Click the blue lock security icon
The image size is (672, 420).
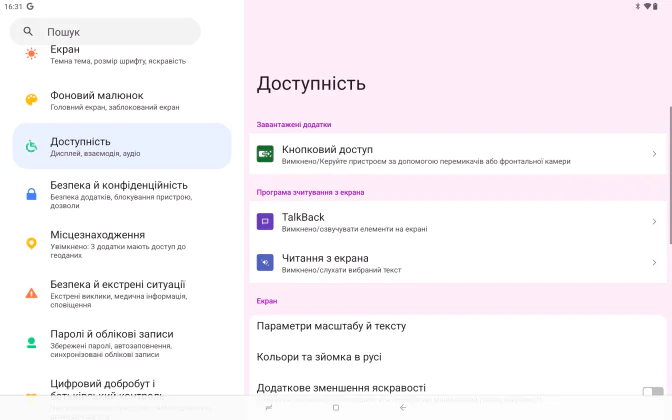click(31, 194)
